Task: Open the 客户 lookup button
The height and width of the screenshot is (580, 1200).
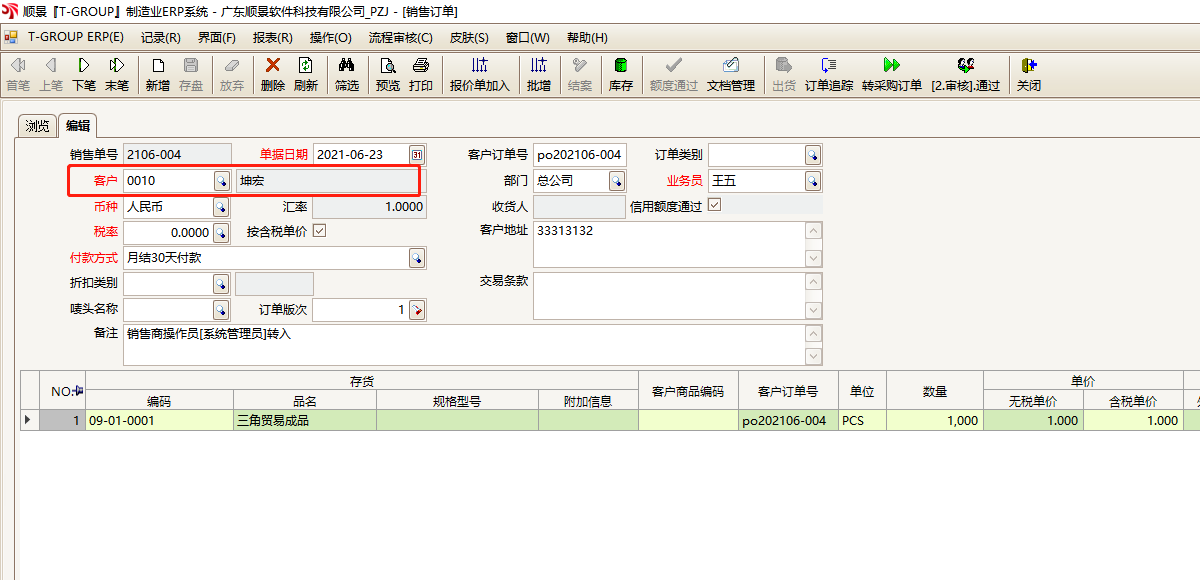Action: 221,181
